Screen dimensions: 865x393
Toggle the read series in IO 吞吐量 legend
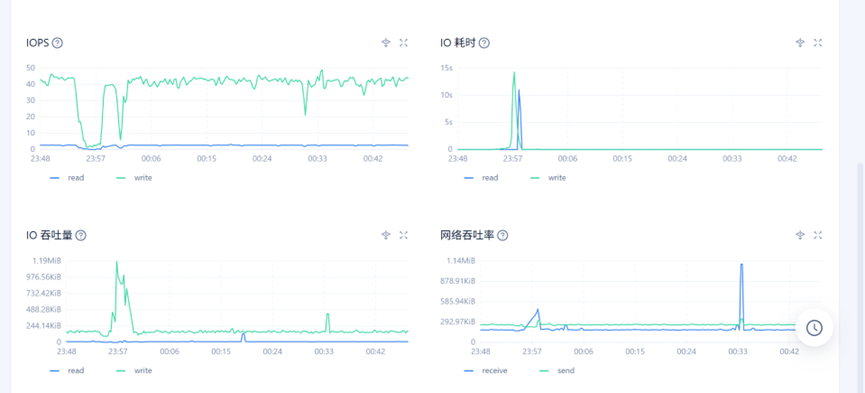(67, 370)
